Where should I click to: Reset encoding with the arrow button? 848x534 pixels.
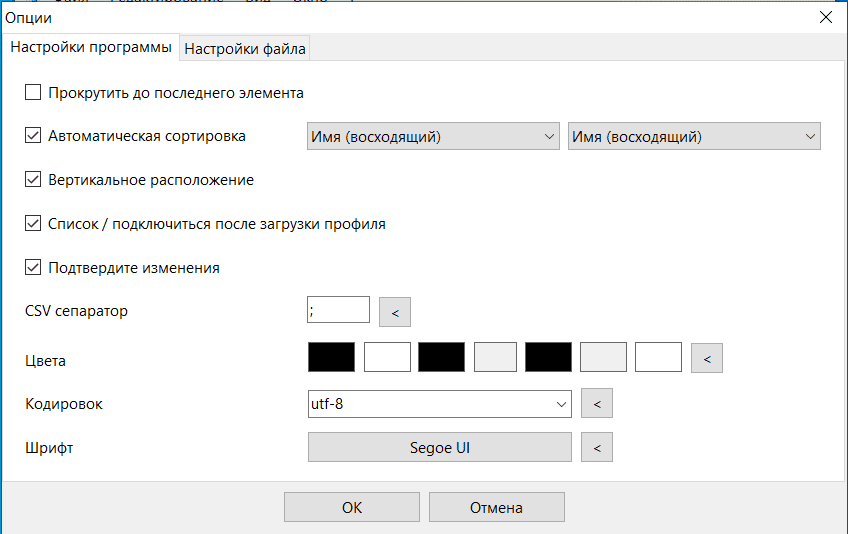click(597, 404)
